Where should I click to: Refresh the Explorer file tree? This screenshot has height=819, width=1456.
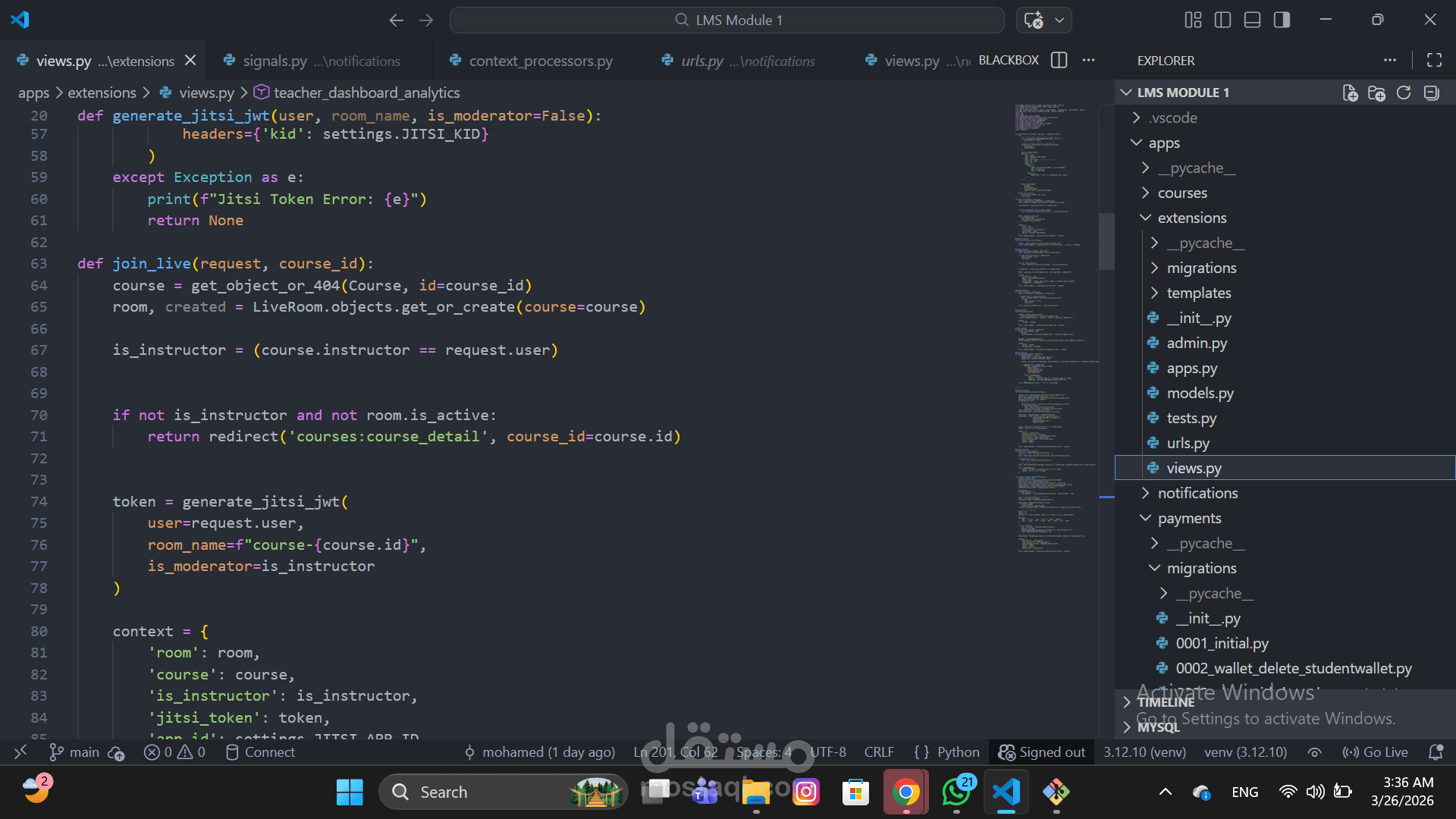coord(1404,93)
